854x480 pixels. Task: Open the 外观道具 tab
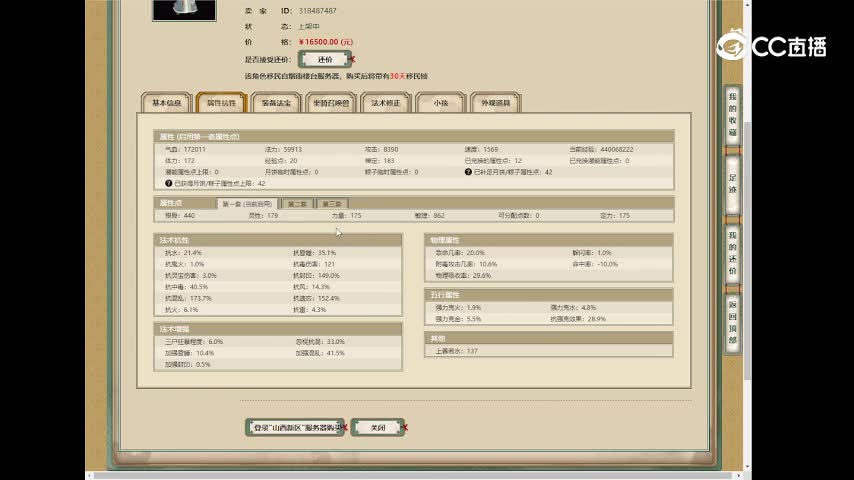(x=496, y=102)
